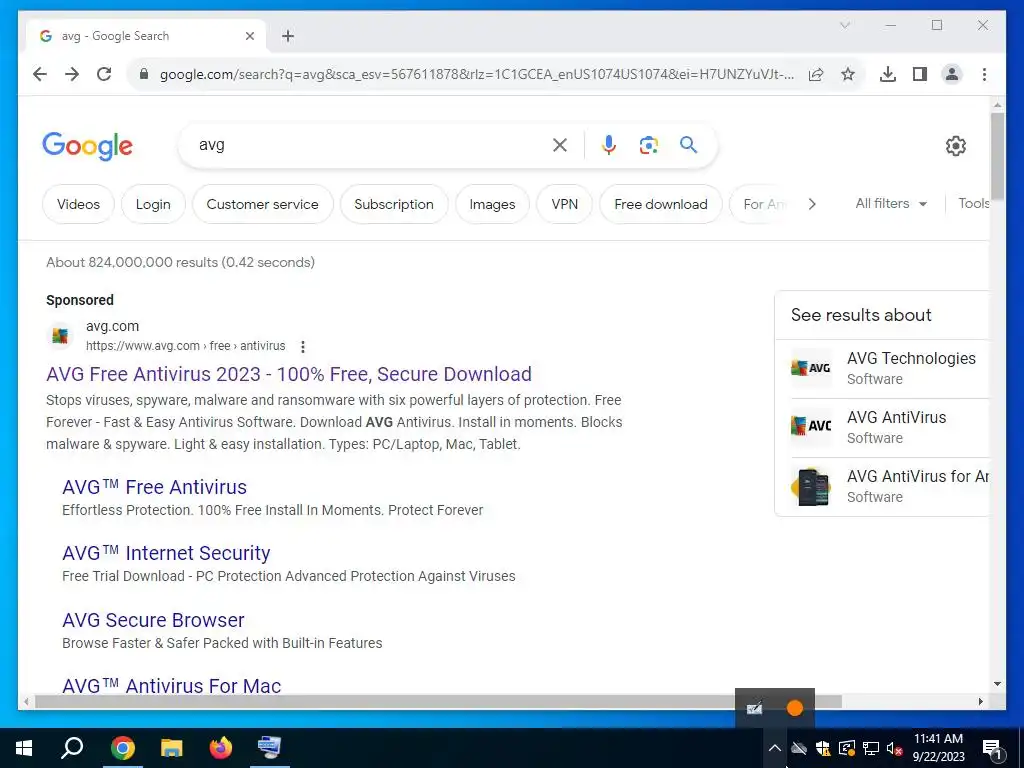Screen dimensions: 1024x768
Task: Click the avg.com favicon in the sponsored result
Action: point(60,336)
